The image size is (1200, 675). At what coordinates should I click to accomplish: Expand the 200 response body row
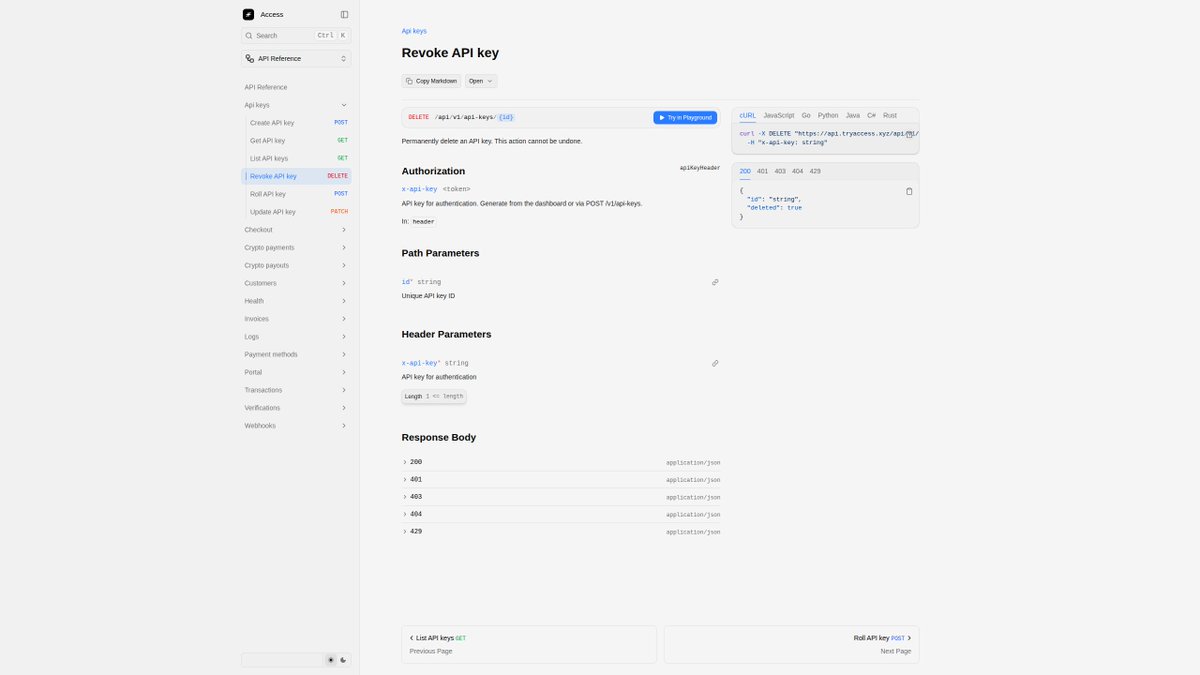[x=561, y=462]
